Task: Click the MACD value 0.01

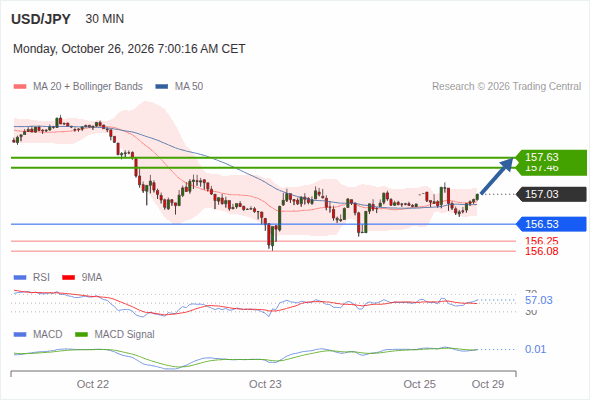Action: (x=535, y=349)
